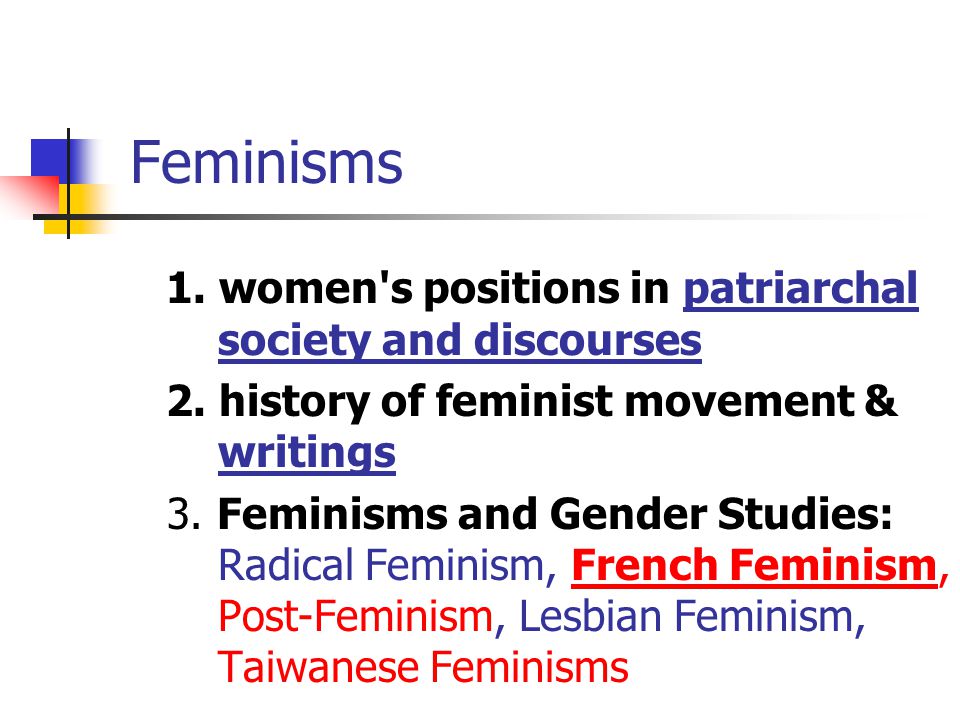Open the 'writings' hyperlink

point(307,454)
